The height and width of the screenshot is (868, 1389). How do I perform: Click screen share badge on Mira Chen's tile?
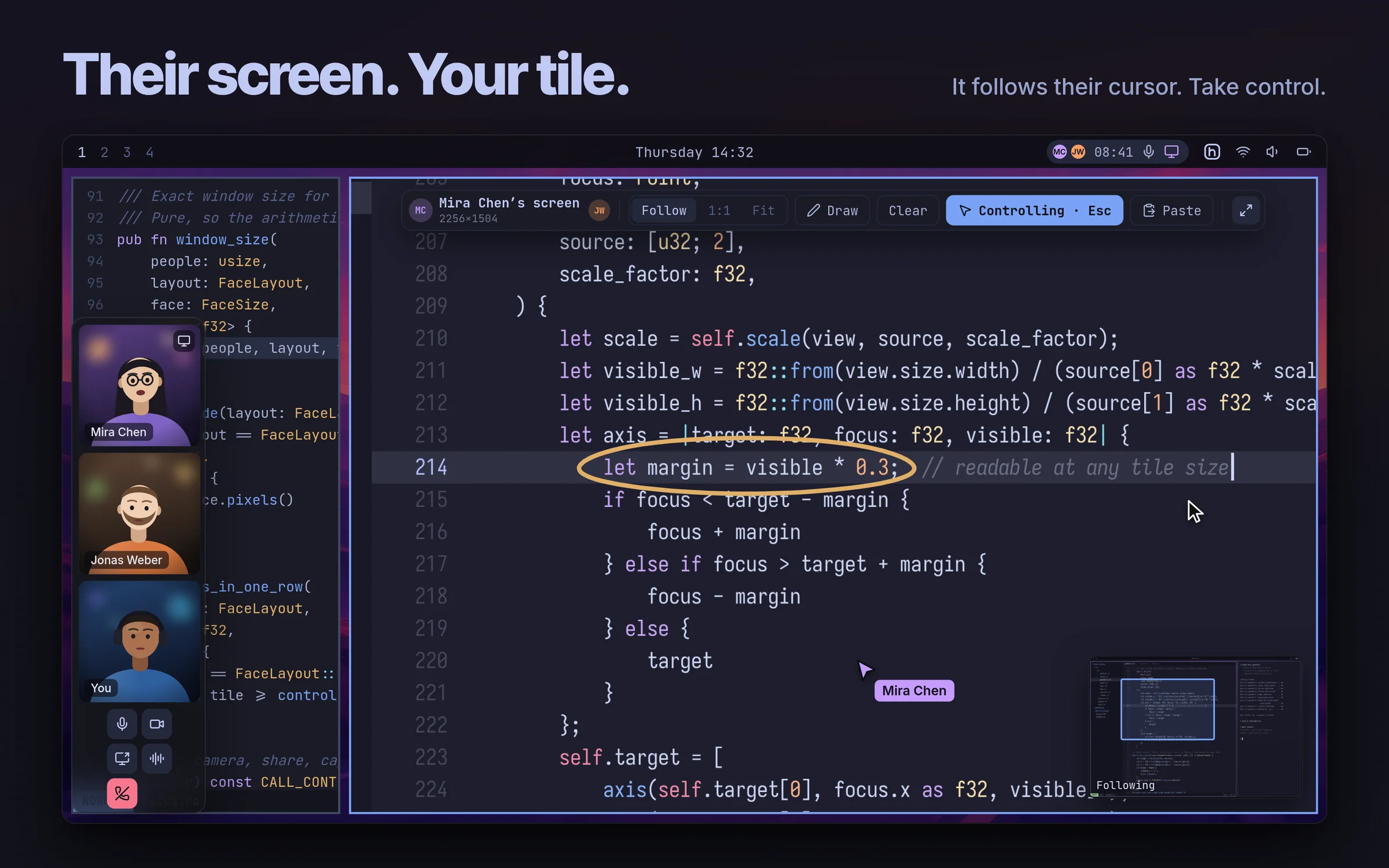pos(183,341)
